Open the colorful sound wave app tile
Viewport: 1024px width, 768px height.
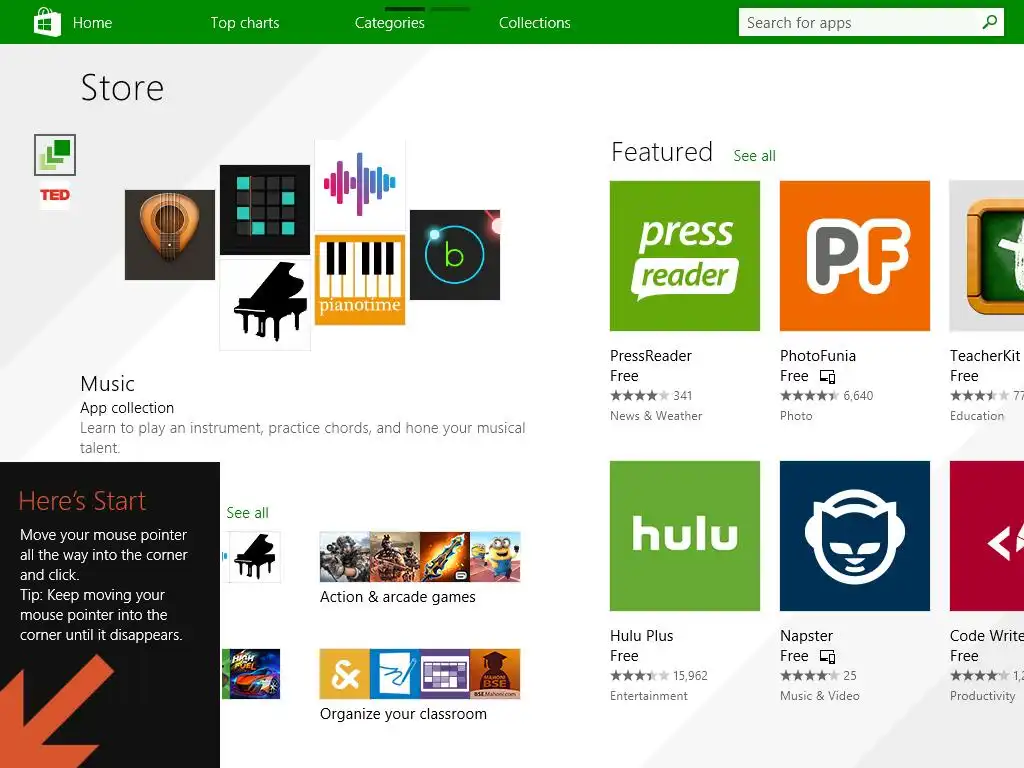point(360,184)
